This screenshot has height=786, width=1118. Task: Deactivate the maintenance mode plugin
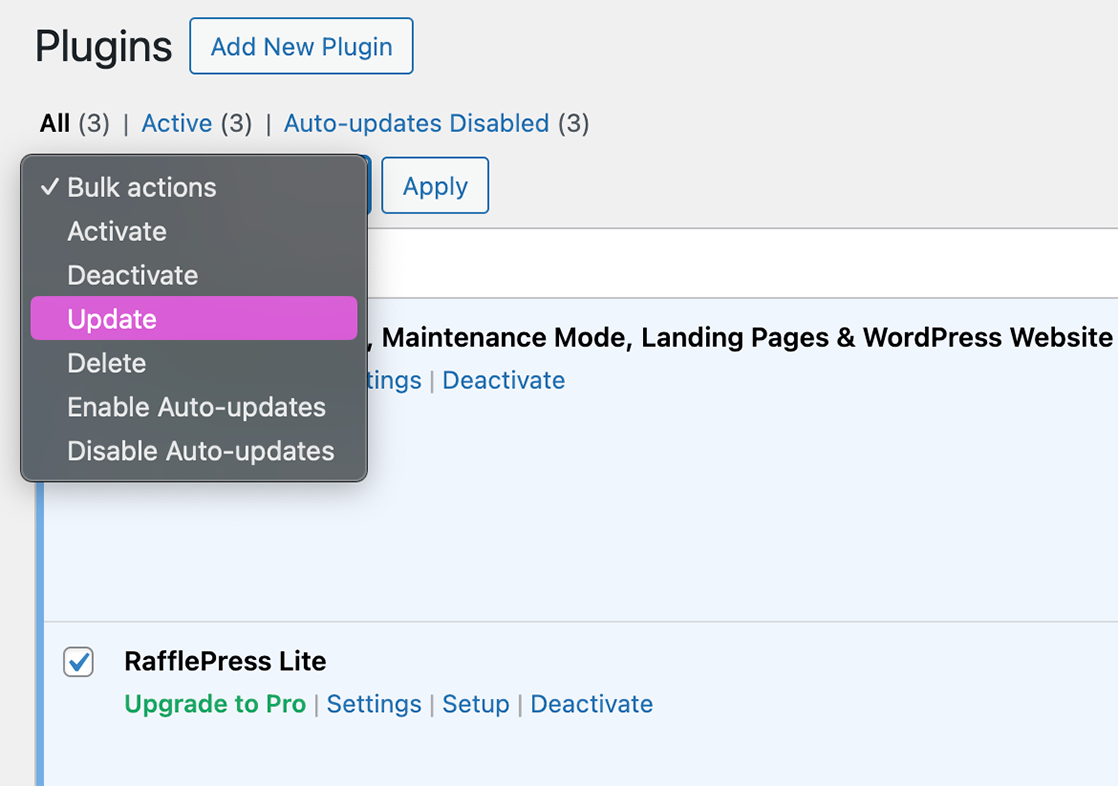[x=503, y=380]
